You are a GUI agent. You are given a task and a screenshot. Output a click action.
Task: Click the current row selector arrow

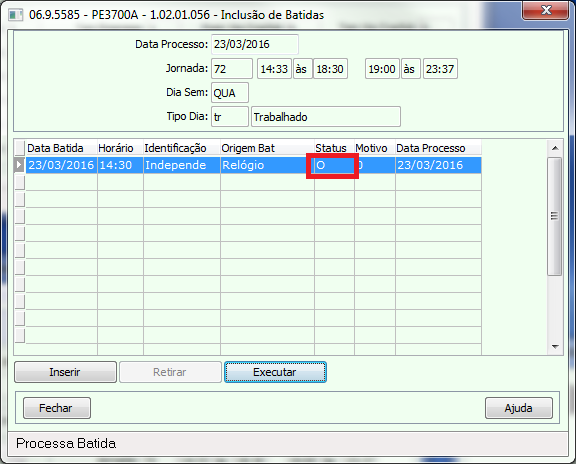click(19, 165)
